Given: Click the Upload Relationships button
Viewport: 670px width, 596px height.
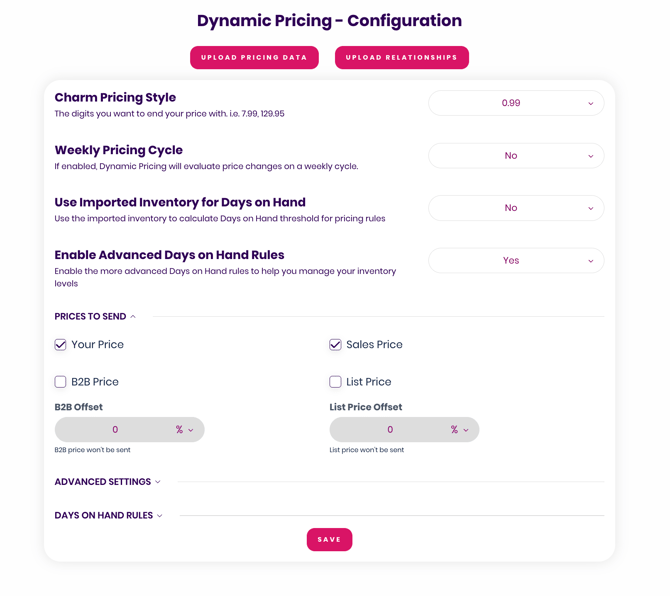Looking at the screenshot, I should click(401, 58).
